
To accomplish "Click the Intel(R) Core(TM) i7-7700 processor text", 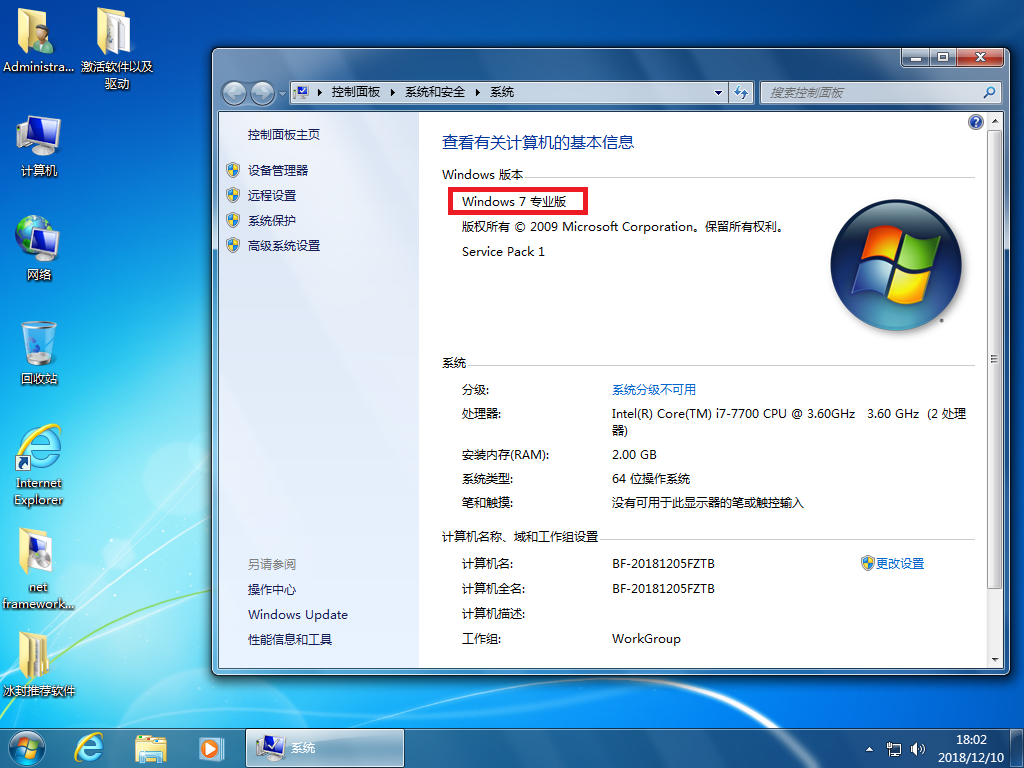I will [788, 421].
